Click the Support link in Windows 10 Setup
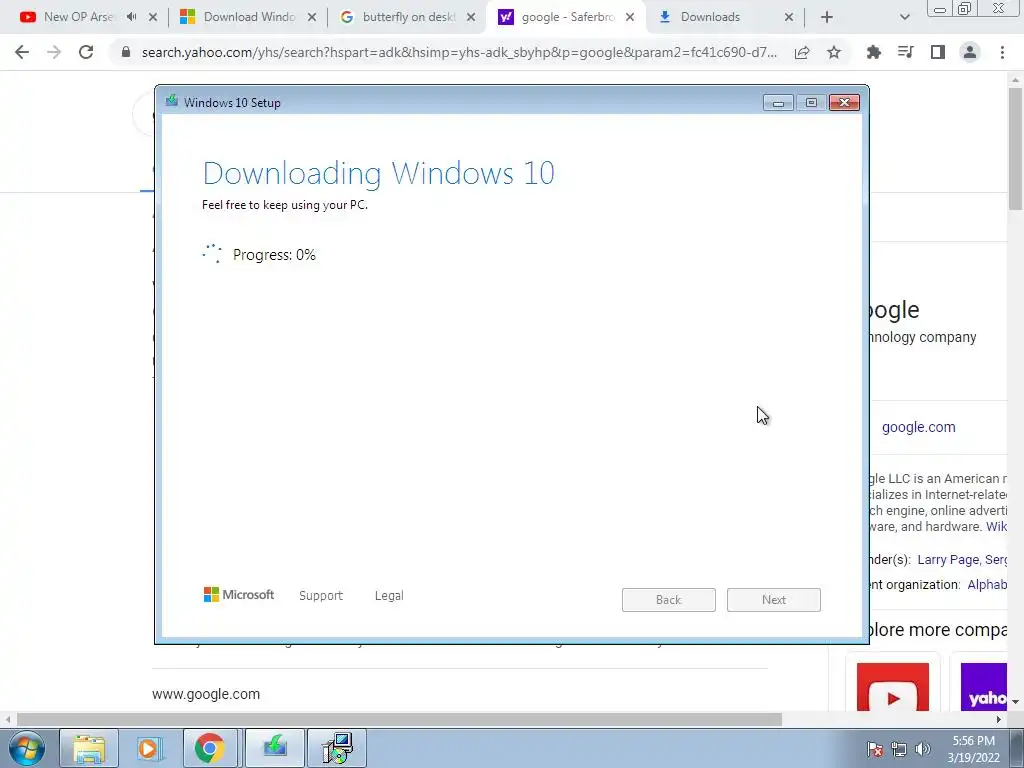The width and height of the screenshot is (1024, 768). (321, 596)
